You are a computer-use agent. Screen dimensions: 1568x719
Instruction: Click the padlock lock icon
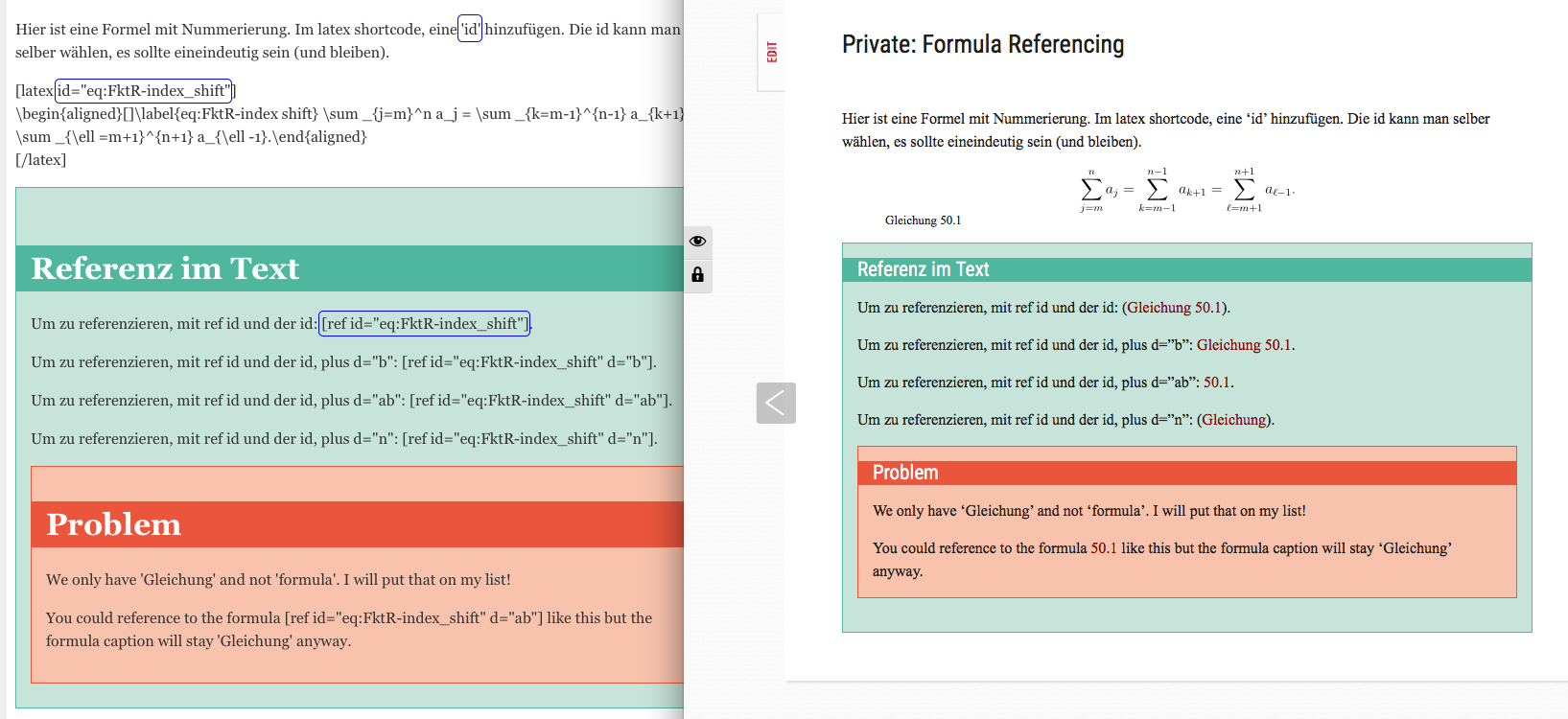tap(697, 275)
